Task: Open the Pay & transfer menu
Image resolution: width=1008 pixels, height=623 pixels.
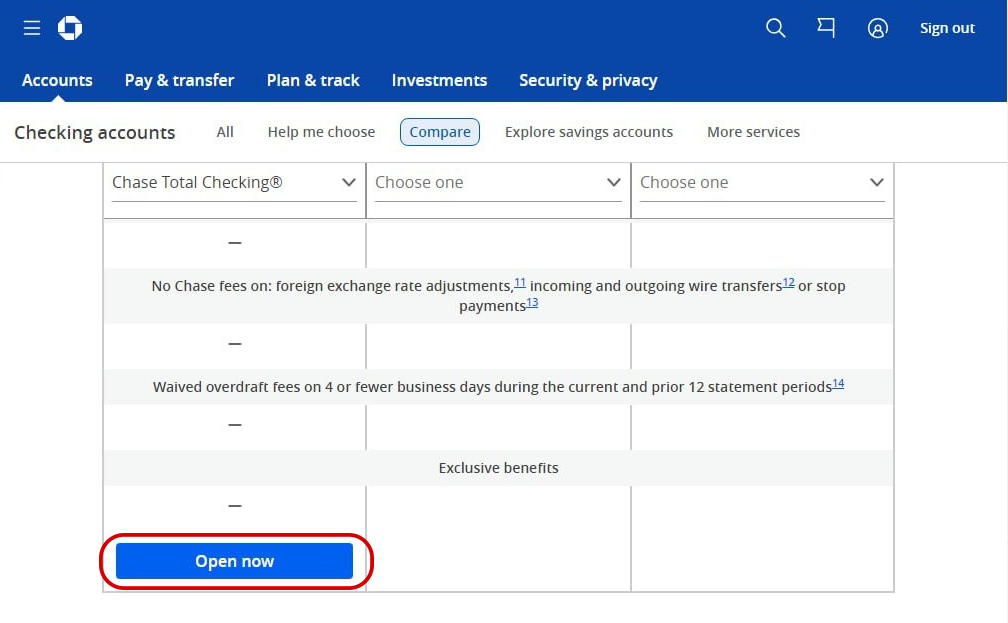Action: pyautogui.click(x=179, y=80)
